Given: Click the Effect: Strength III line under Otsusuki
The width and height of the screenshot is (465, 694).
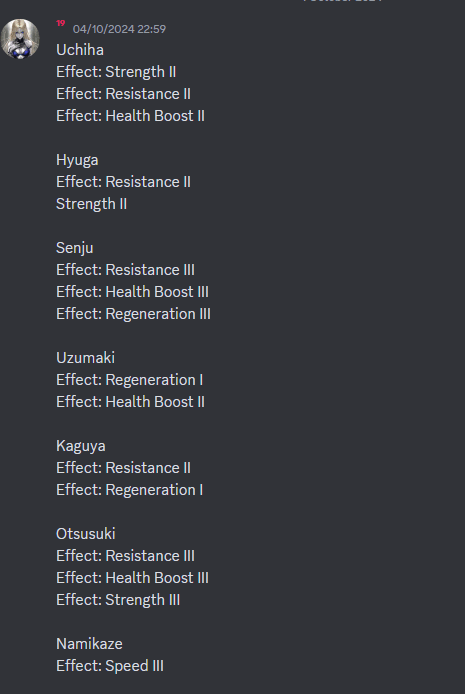Looking at the screenshot, I should (x=118, y=600).
